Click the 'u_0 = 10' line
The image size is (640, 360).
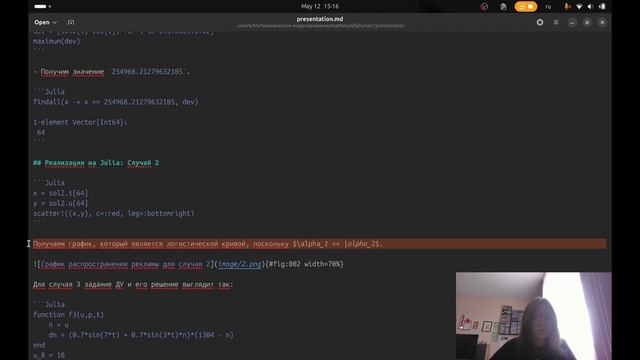click(x=49, y=355)
